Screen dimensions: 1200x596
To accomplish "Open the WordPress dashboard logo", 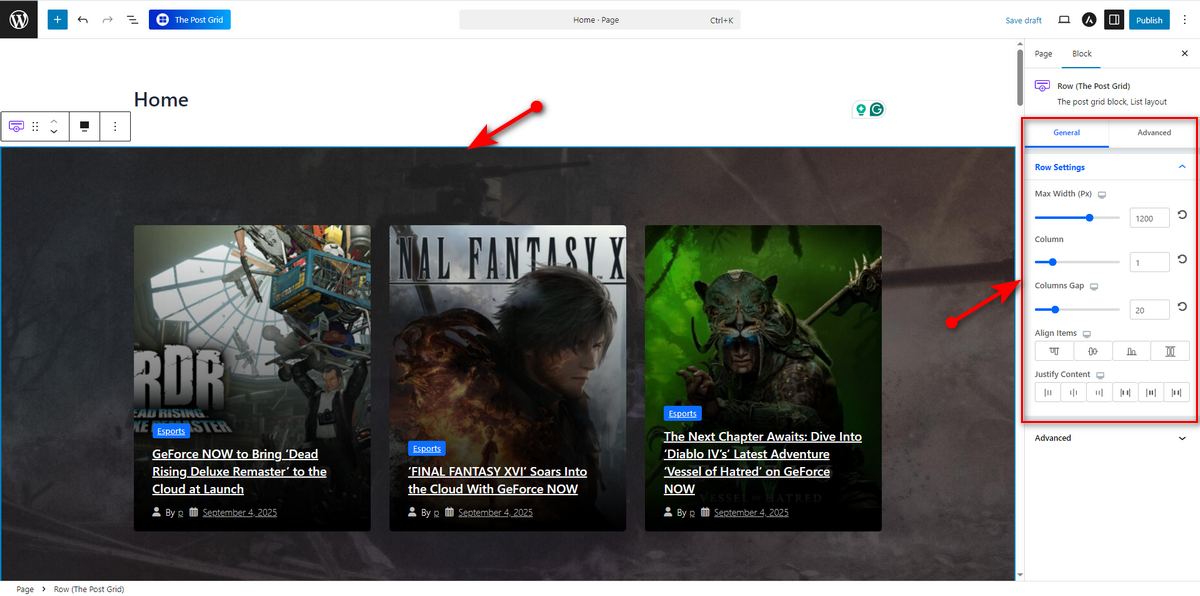I will [19, 19].
